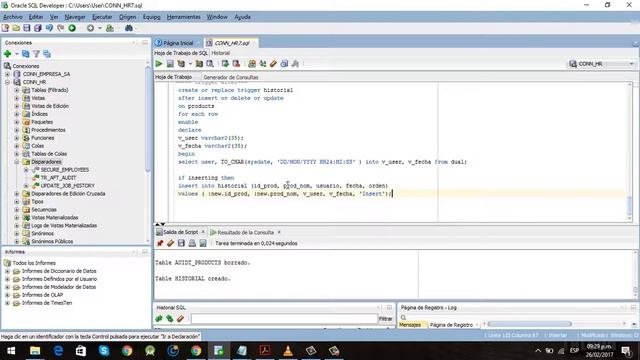The width and height of the screenshot is (640, 360).
Task: Select the Mensajes tab in log panel
Action: pos(410,325)
